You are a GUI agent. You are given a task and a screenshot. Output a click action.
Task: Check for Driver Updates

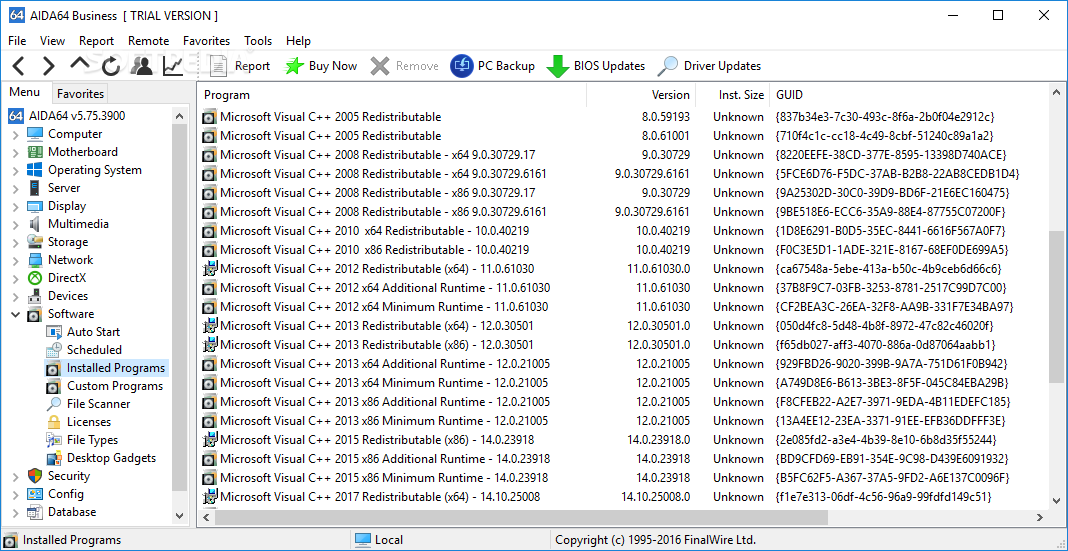709,66
